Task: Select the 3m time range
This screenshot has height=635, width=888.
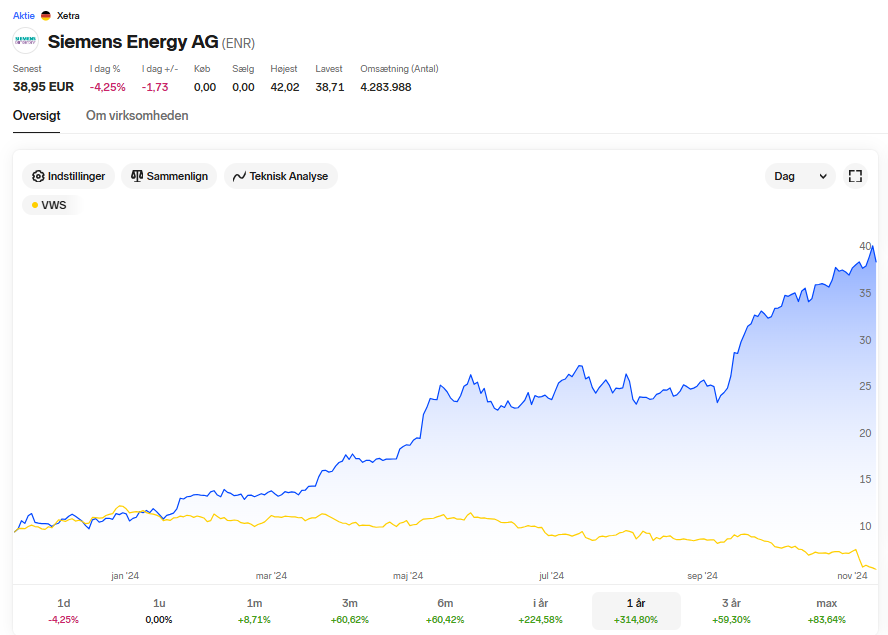Action: tap(350, 611)
